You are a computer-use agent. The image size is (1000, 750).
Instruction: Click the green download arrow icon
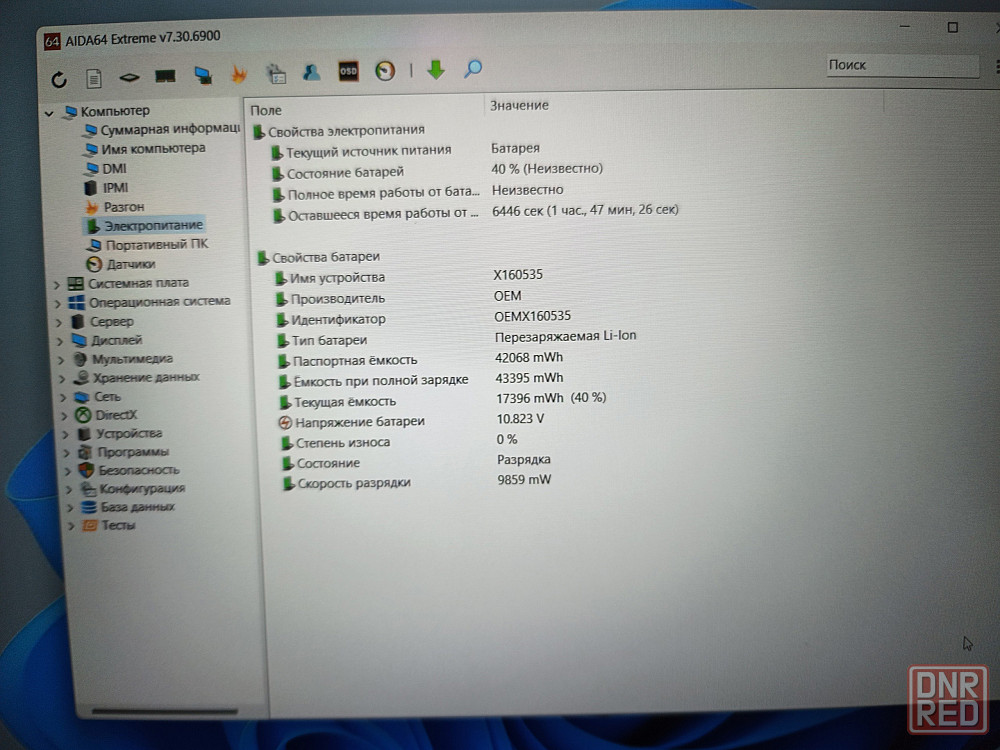pos(436,70)
